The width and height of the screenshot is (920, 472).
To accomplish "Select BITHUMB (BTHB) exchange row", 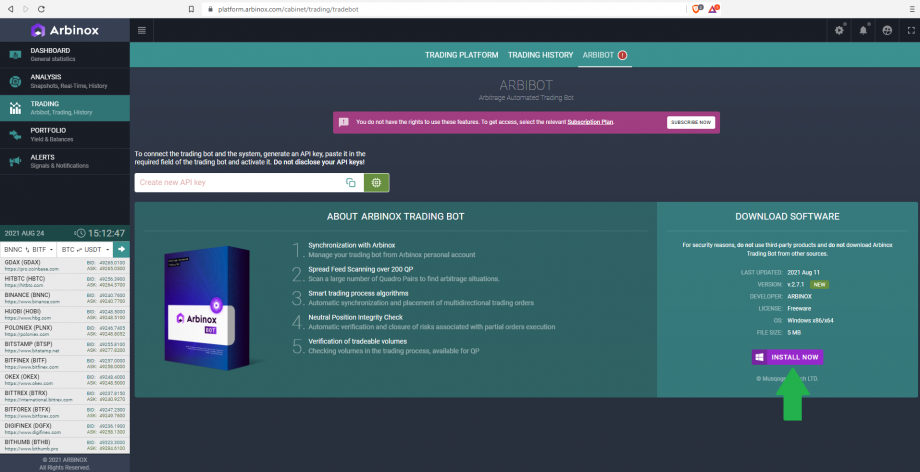I will 65,445.
